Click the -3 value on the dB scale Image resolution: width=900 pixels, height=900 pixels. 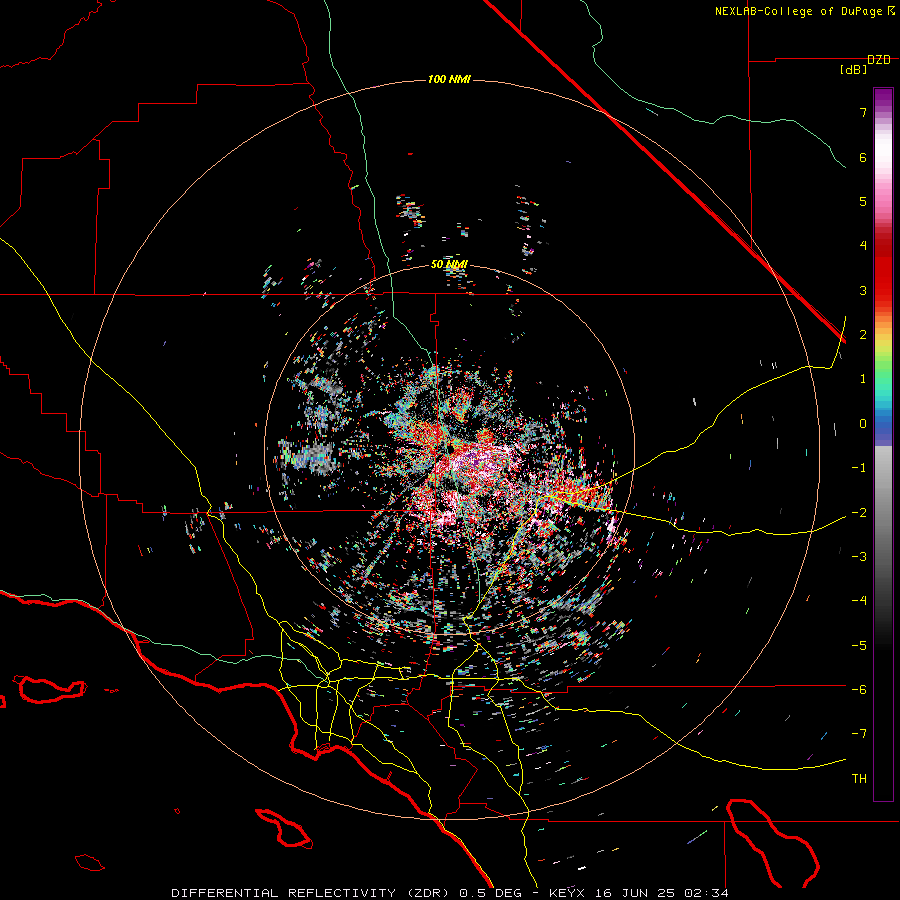[x=859, y=557]
